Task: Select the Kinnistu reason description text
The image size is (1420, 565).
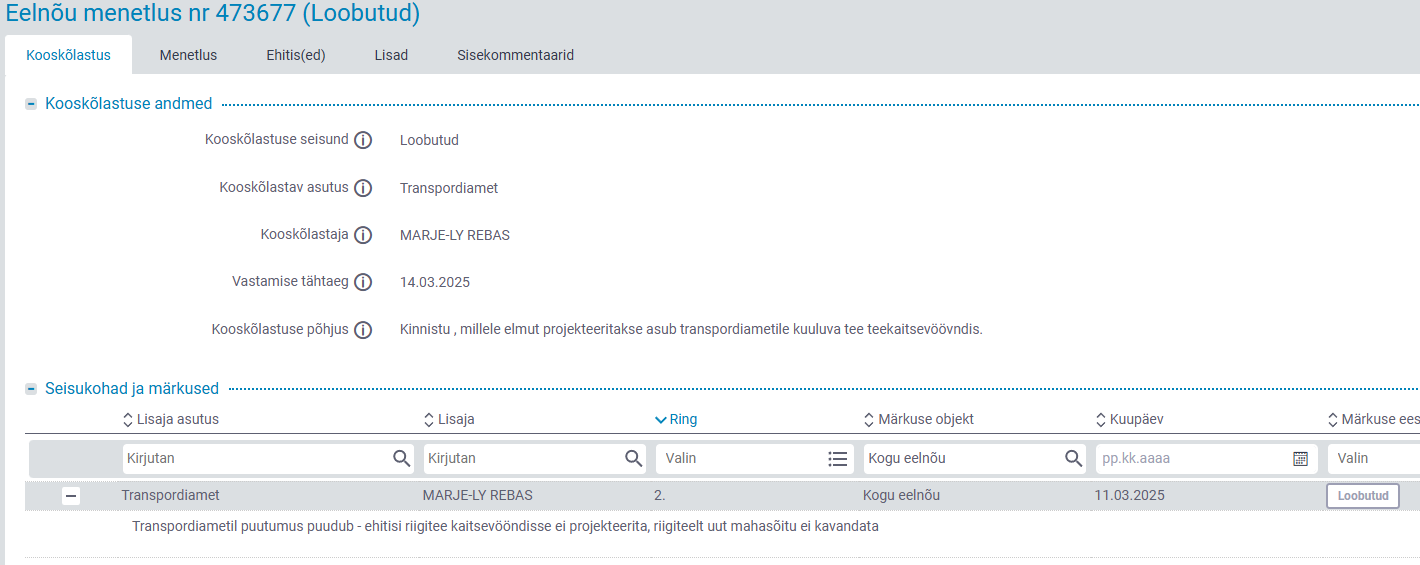Action: pyautogui.click(x=691, y=329)
